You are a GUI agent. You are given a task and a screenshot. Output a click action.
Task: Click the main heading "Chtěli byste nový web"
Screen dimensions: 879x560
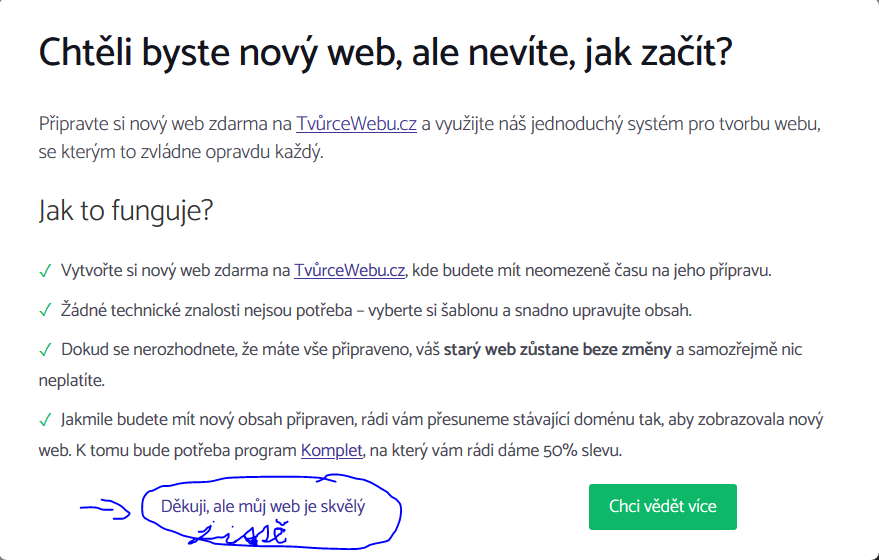coord(385,52)
